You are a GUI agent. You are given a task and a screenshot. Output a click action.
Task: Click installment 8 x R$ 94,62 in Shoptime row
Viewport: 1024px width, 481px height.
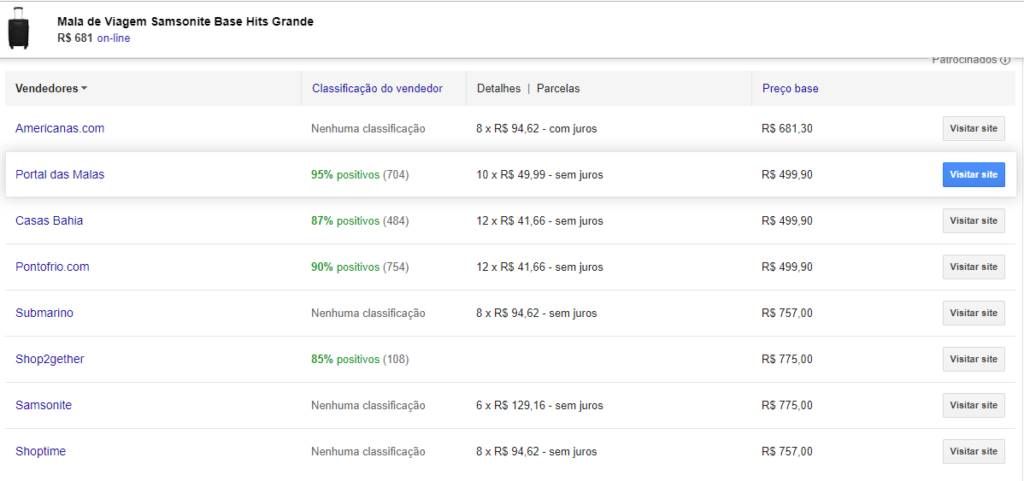pyautogui.click(x=536, y=452)
